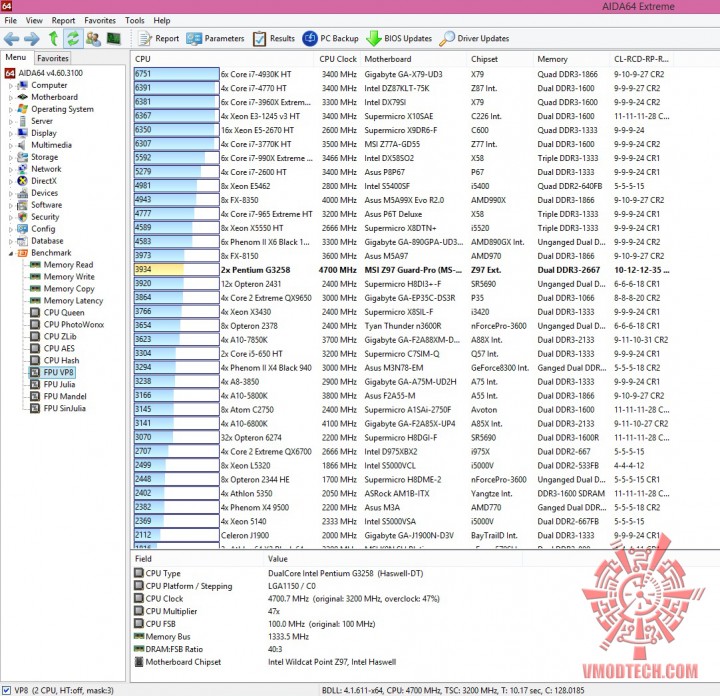
Task: Select the Memory Read benchmark
Action: point(68,265)
